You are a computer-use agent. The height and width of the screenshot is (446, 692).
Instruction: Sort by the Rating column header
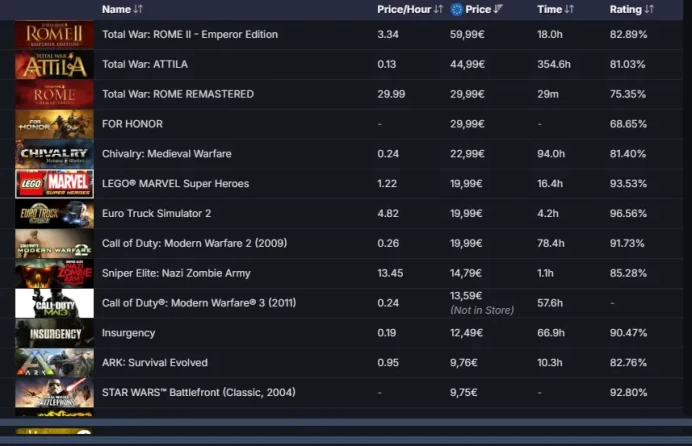[x=631, y=9]
